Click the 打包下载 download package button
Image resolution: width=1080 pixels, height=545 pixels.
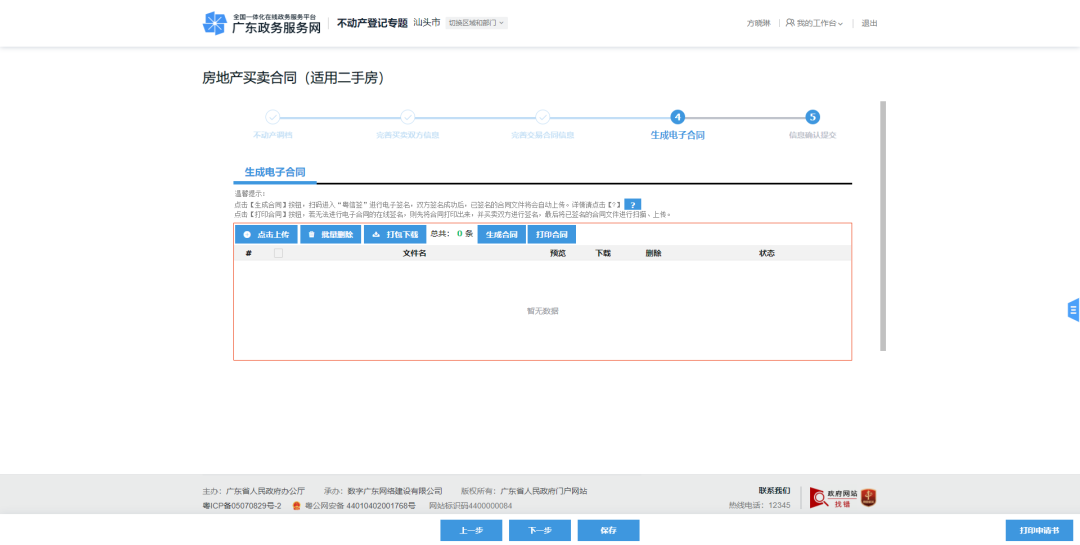395,234
